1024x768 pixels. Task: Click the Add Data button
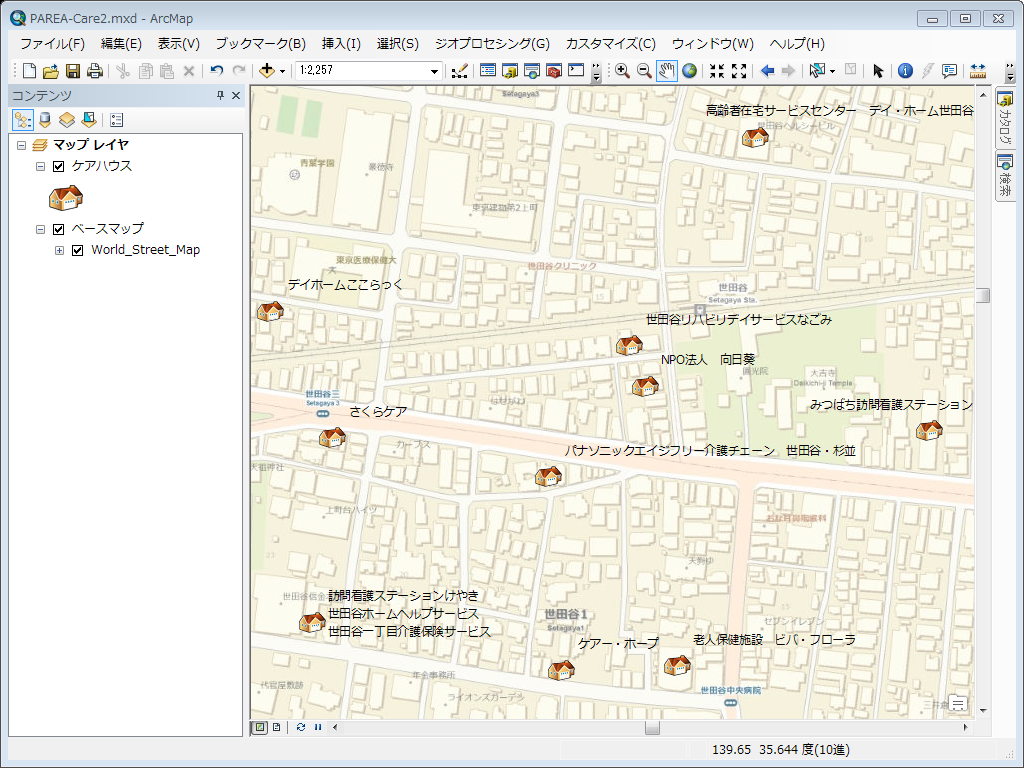point(266,71)
